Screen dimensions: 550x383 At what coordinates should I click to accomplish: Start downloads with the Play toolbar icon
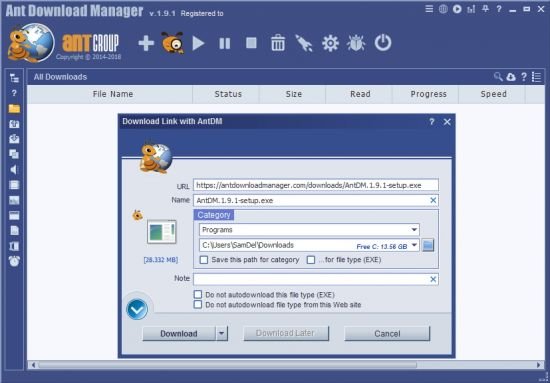198,43
